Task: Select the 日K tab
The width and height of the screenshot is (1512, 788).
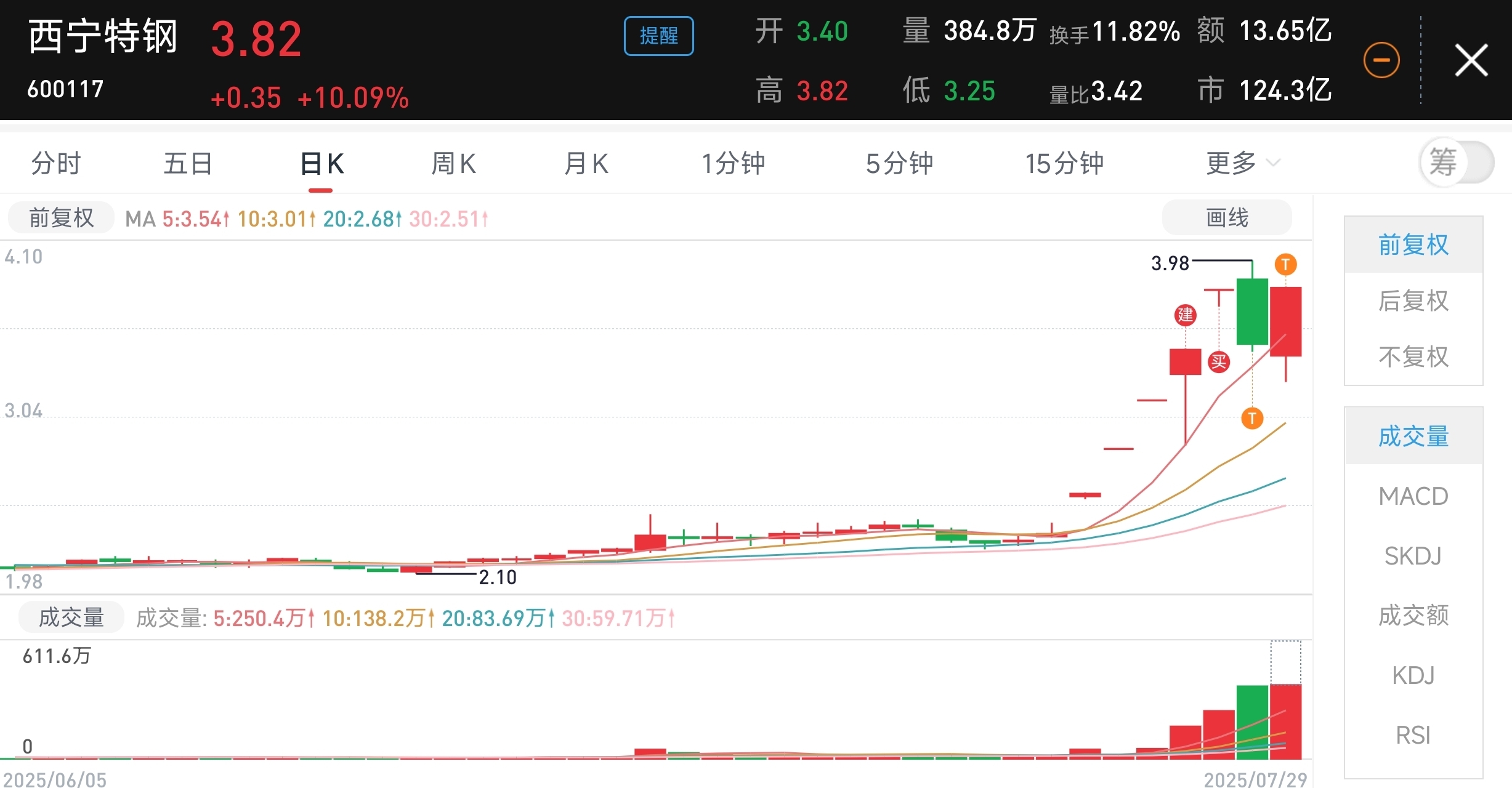Action: tap(321, 164)
